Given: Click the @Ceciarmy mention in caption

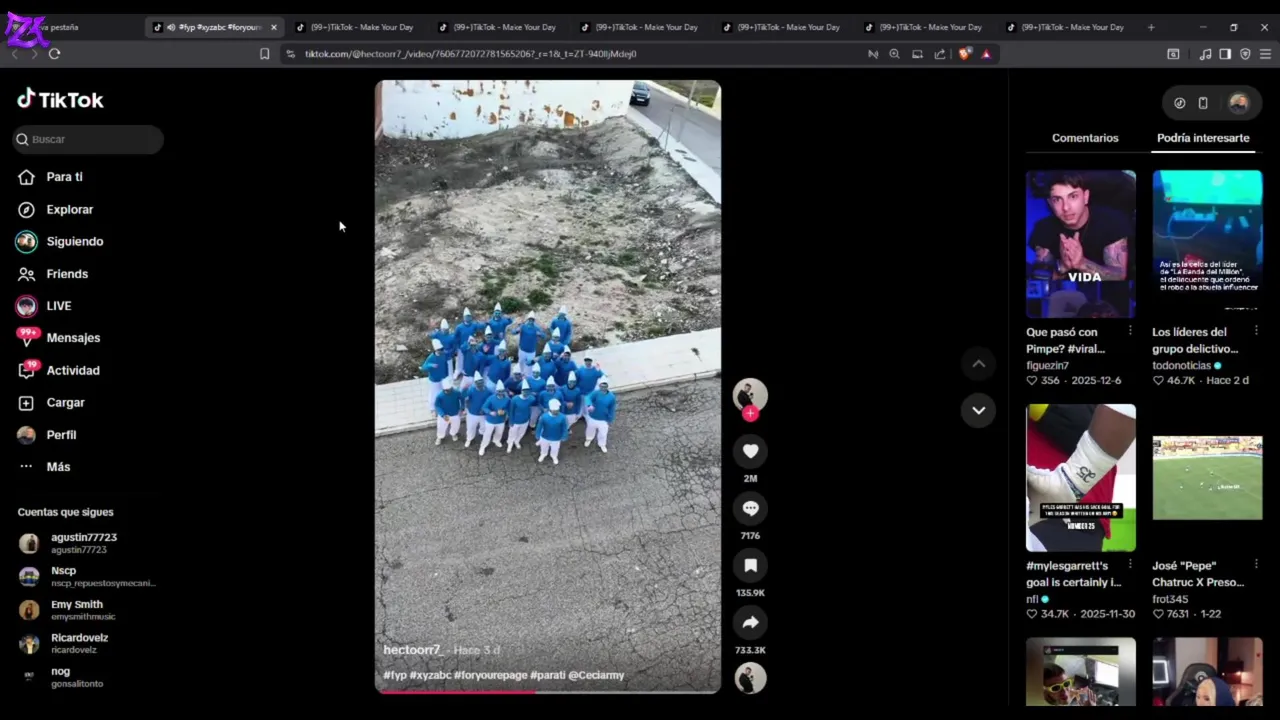Looking at the screenshot, I should 596,675.
